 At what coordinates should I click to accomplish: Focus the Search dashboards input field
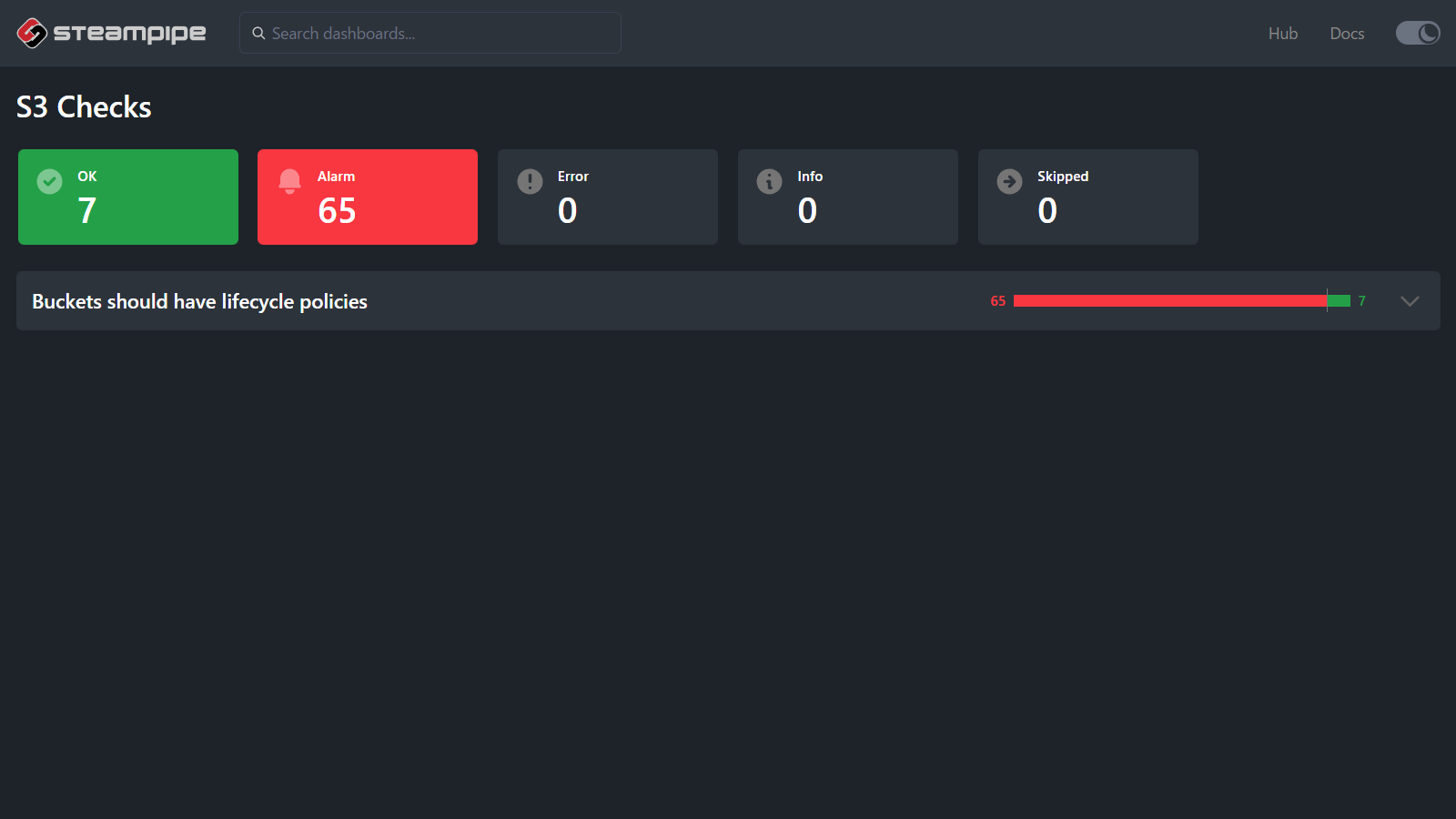(x=437, y=34)
